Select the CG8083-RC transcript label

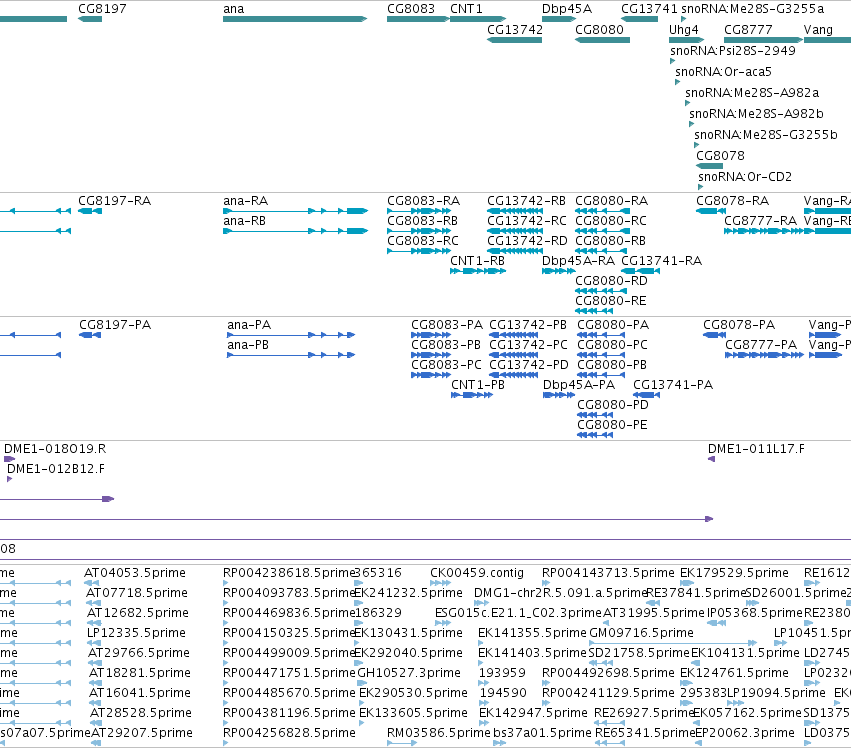(423, 240)
